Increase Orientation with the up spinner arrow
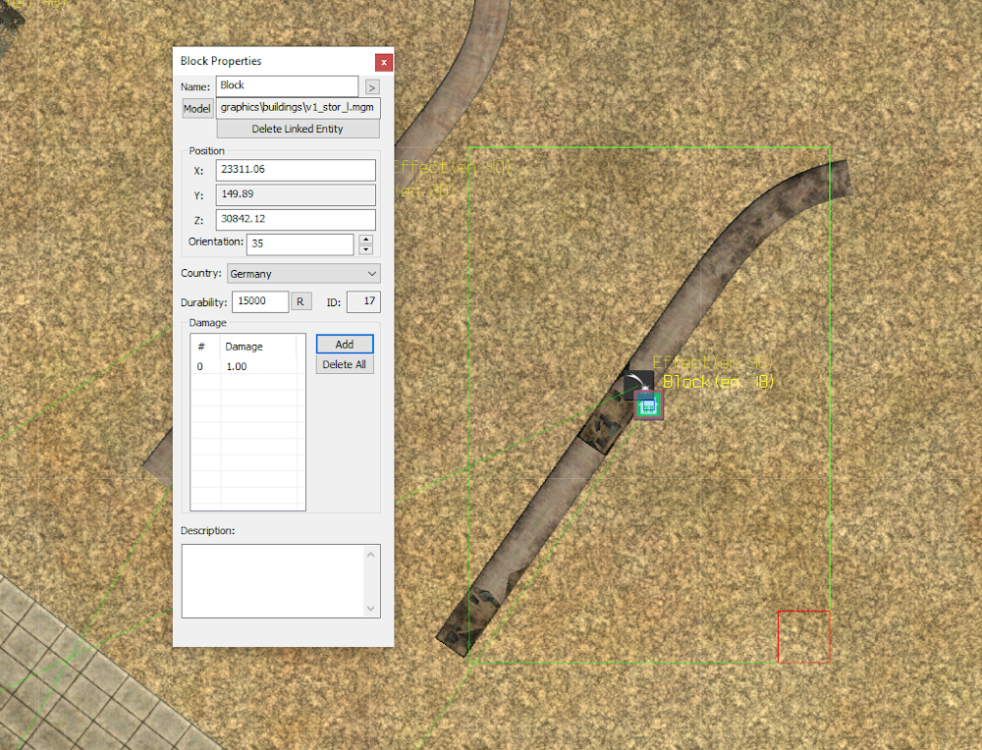 366,239
